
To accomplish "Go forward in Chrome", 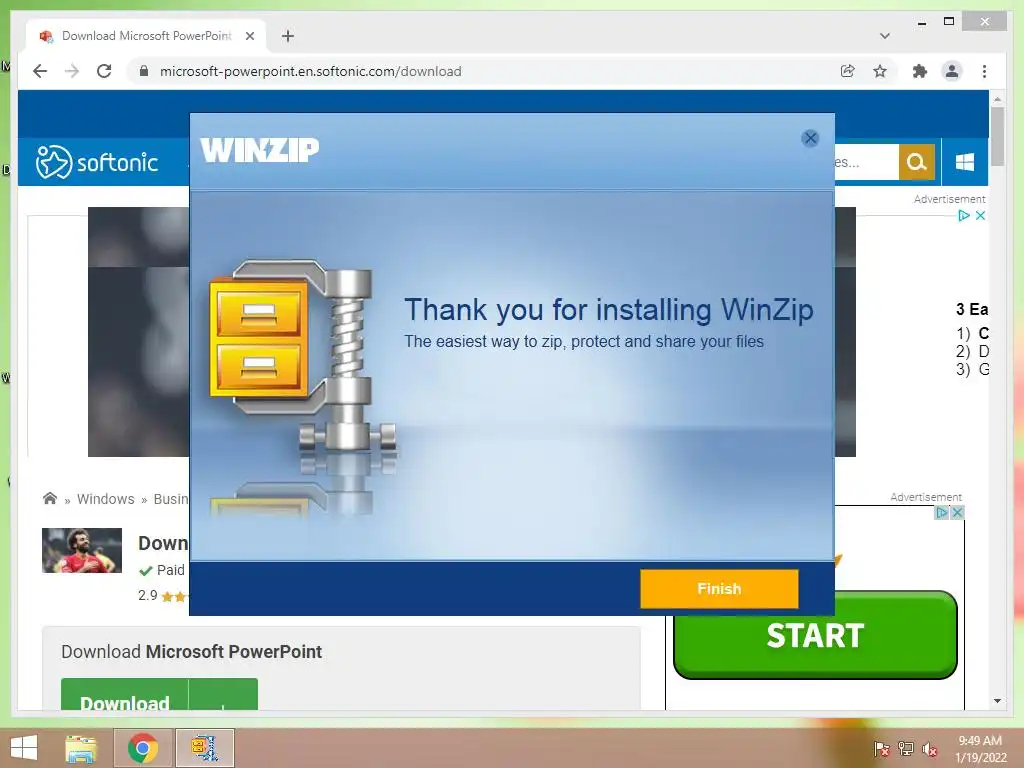I will coord(72,71).
